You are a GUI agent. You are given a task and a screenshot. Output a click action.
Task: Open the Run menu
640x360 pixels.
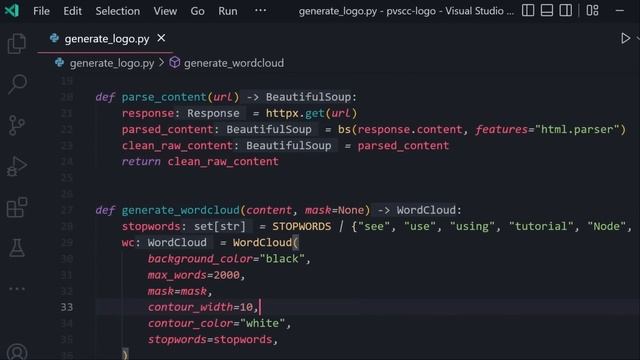pos(228,11)
